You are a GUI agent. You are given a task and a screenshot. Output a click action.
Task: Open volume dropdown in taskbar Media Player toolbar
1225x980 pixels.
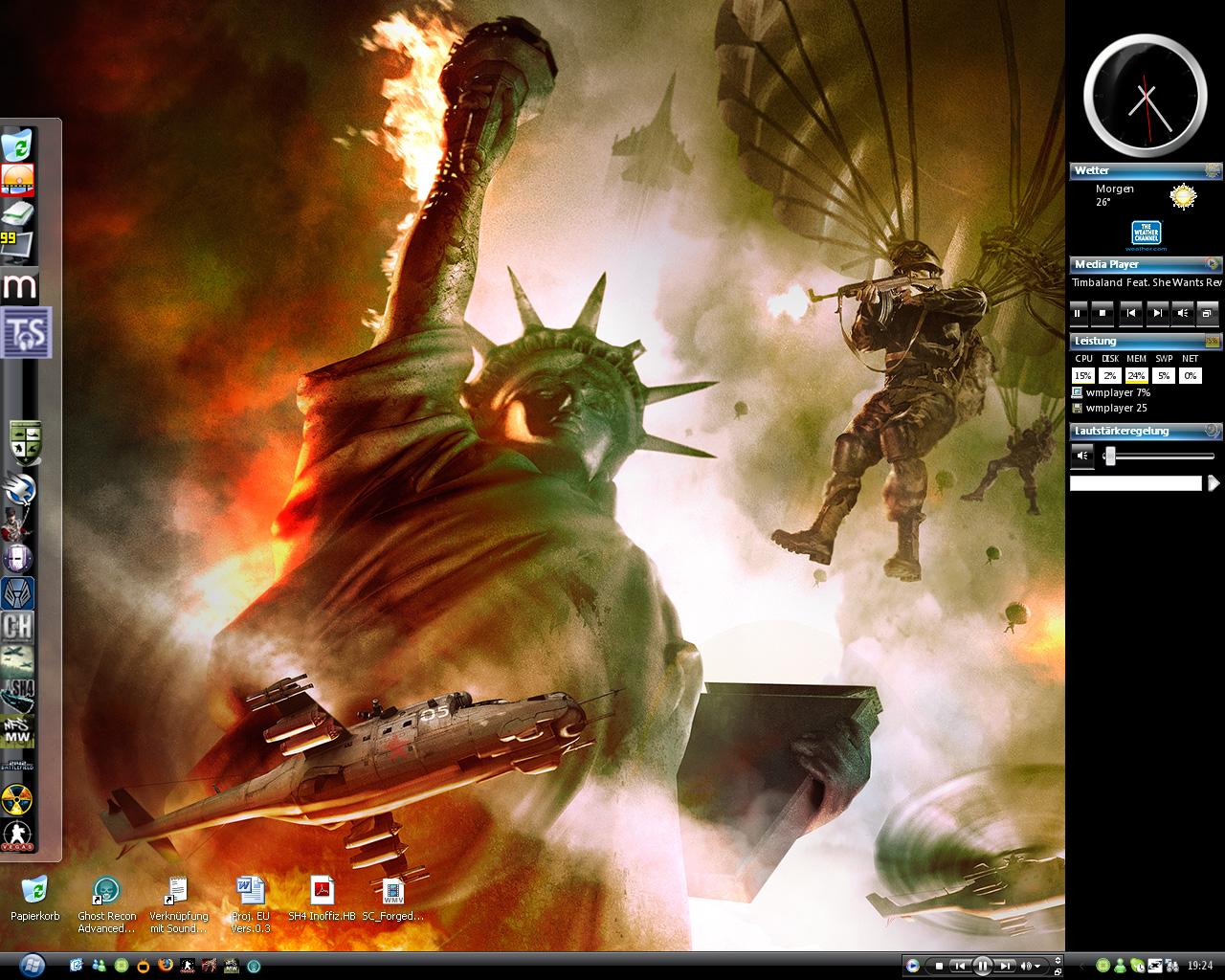[x=1037, y=966]
